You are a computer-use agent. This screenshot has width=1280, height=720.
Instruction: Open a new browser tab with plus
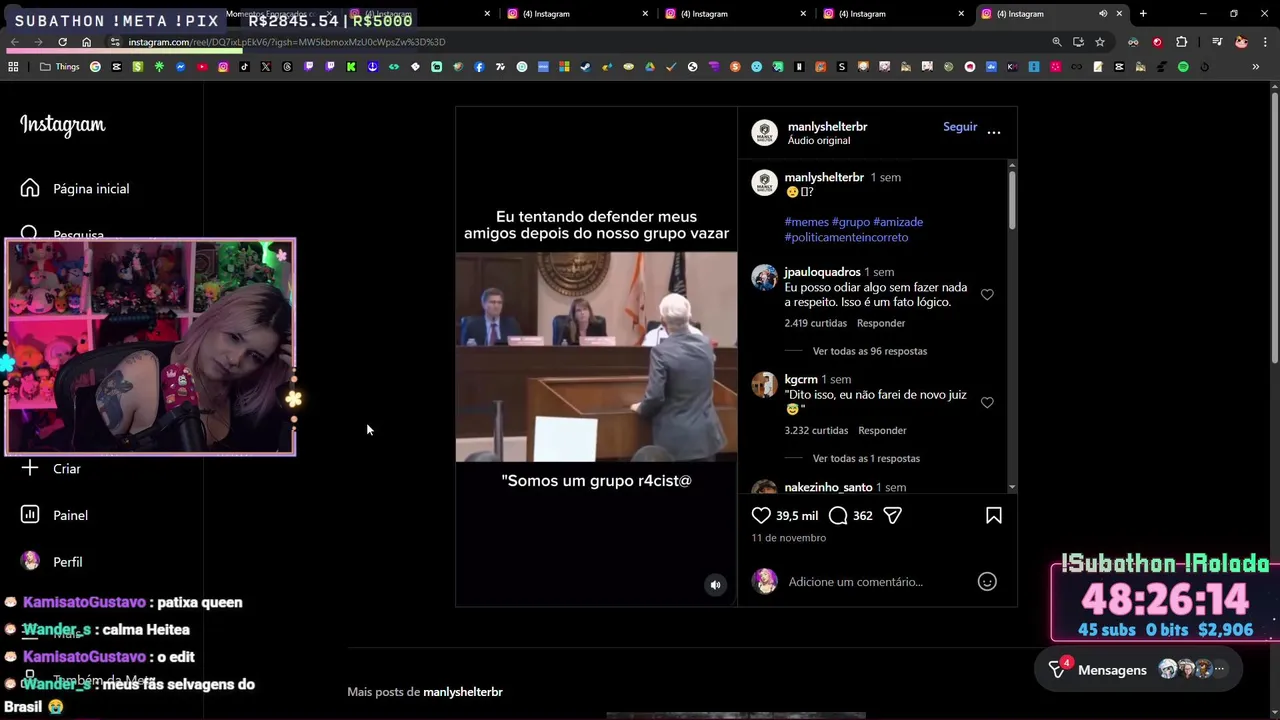click(x=1143, y=14)
